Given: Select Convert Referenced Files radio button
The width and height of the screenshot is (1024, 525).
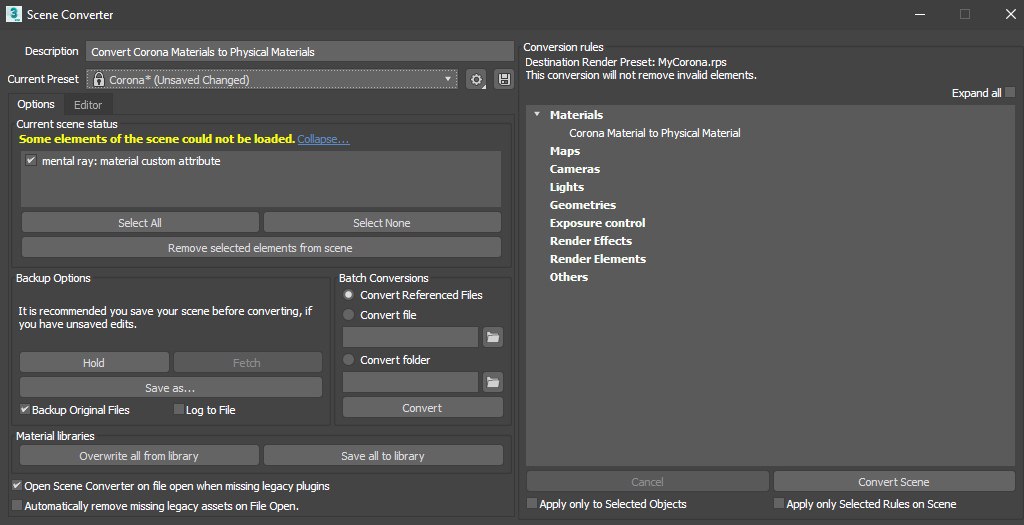Looking at the screenshot, I should click(349, 294).
